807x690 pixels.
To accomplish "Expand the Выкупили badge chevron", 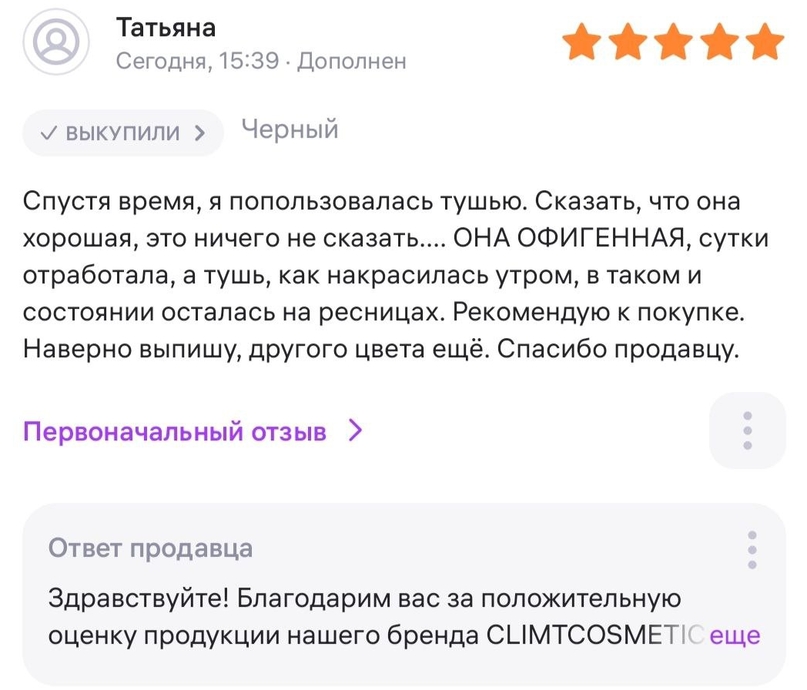I will [x=200, y=132].
